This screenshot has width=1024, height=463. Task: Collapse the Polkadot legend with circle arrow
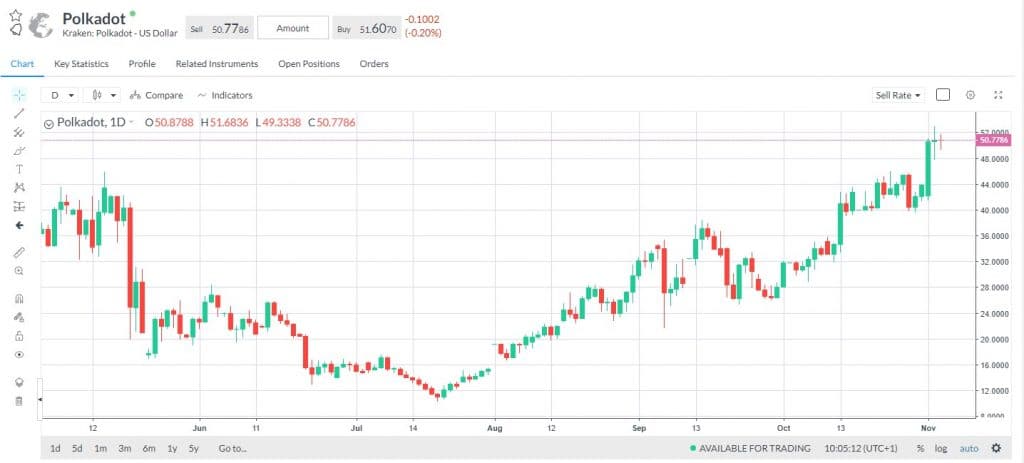click(x=49, y=123)
